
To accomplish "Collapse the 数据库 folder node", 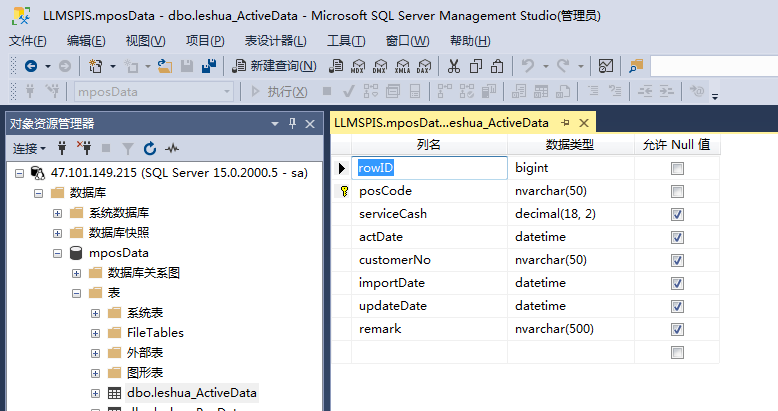I will click(x=39, y=193).
